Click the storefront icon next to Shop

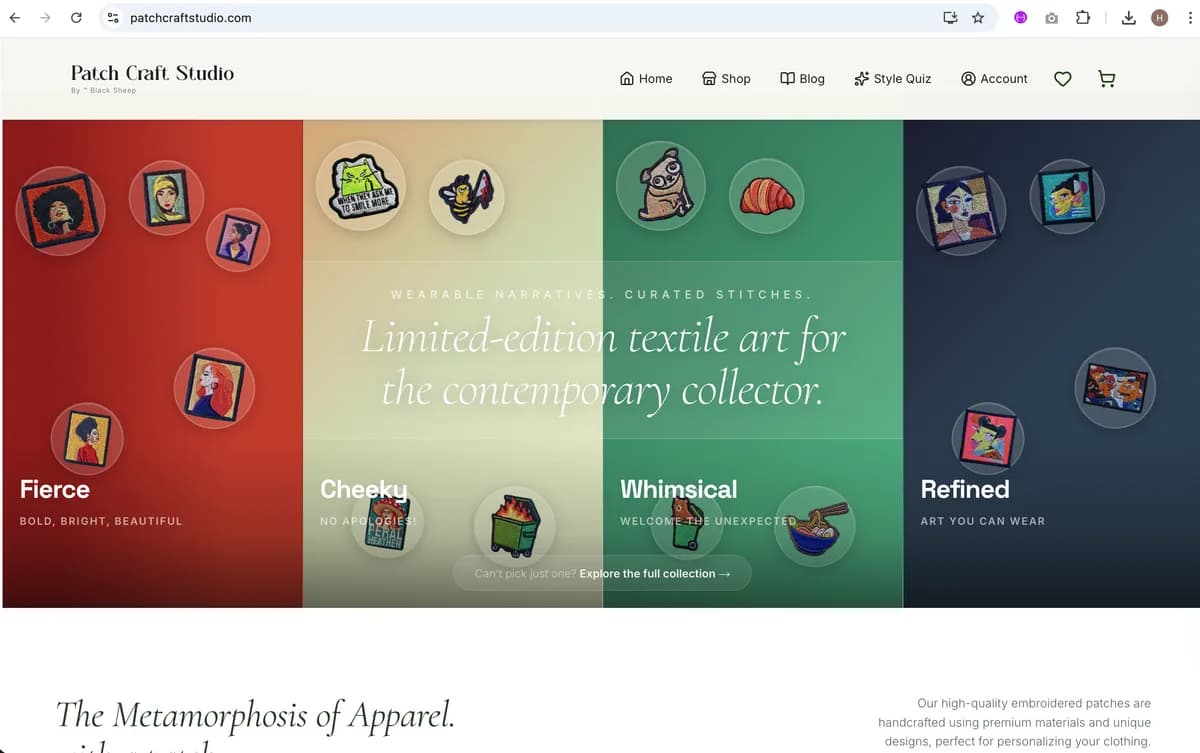709,78
